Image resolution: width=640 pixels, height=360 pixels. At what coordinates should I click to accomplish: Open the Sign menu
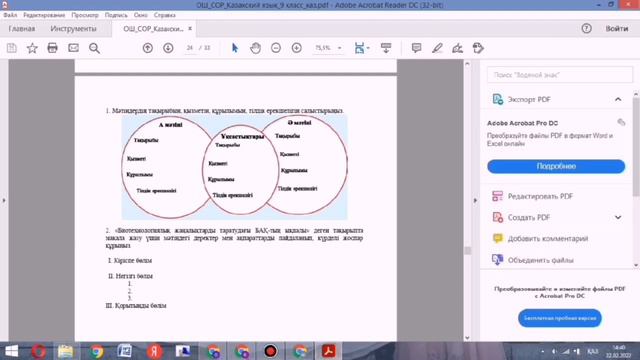tap(116, 15)
